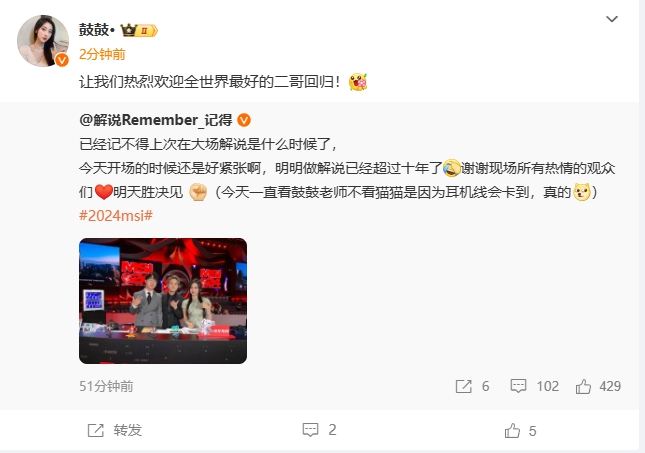Open the comment icon showing 2

pyautogui.click(x=310, y=430)
